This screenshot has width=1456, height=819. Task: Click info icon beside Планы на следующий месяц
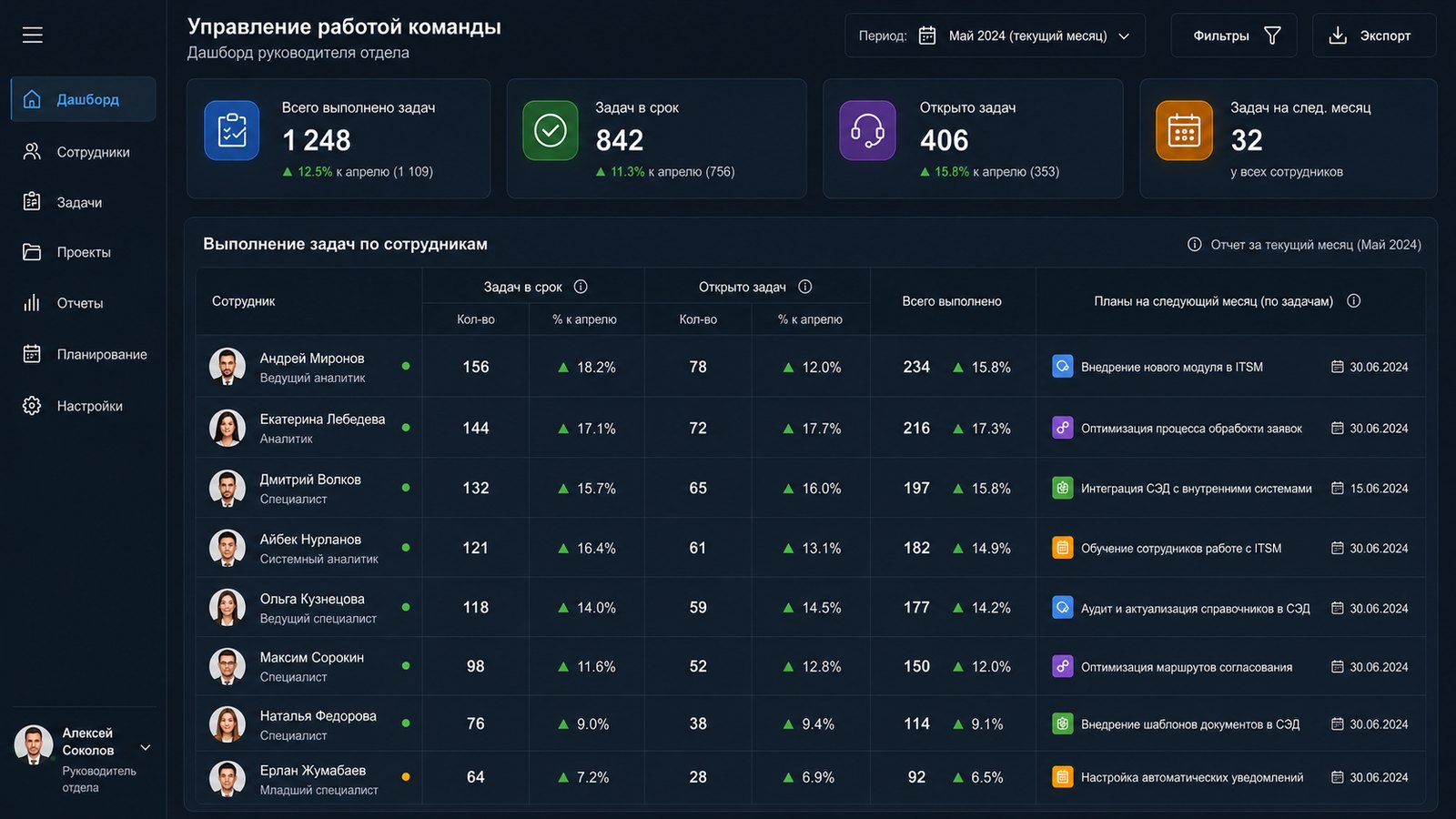pyautogui.click(x=1354, y=301)
